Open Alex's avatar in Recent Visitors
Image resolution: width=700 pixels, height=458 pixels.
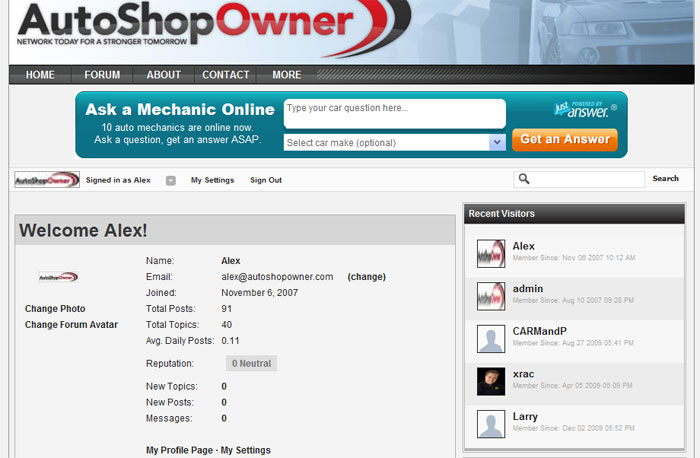pos(491,254)
